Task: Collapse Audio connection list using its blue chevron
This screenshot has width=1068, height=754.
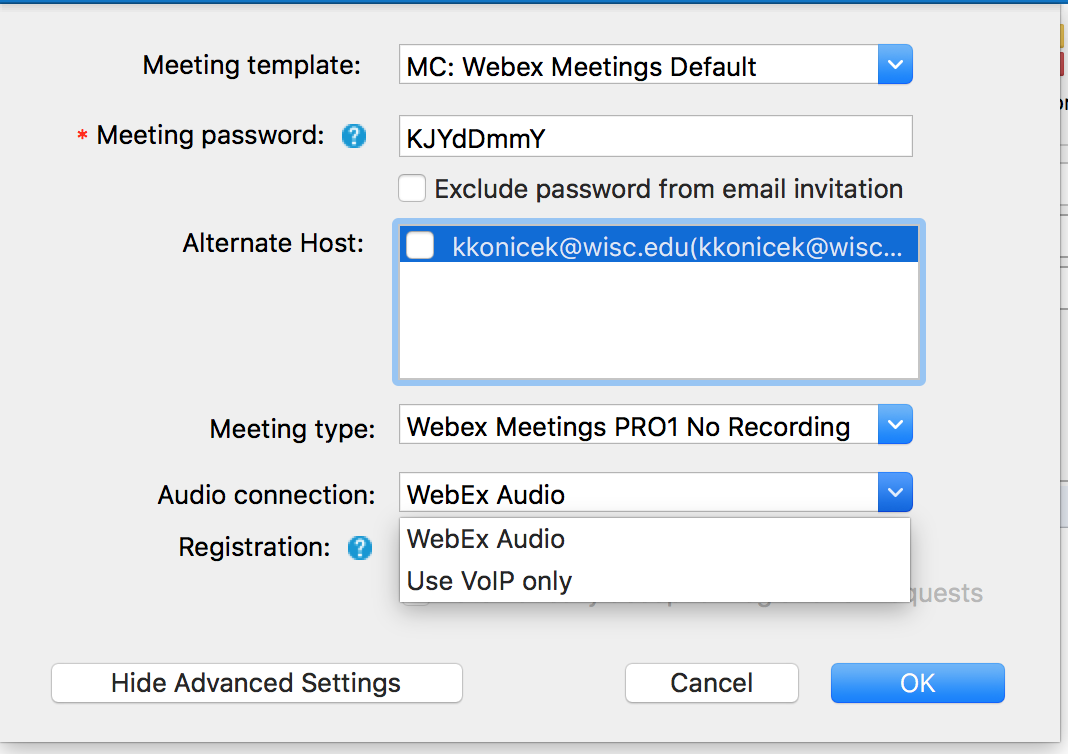Action: (x=895, y=492)
